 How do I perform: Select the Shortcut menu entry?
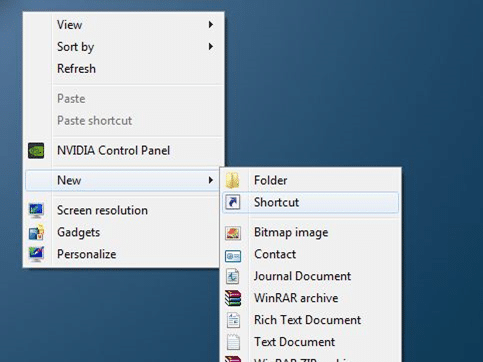pyautogui.click(x=310, y=202)
